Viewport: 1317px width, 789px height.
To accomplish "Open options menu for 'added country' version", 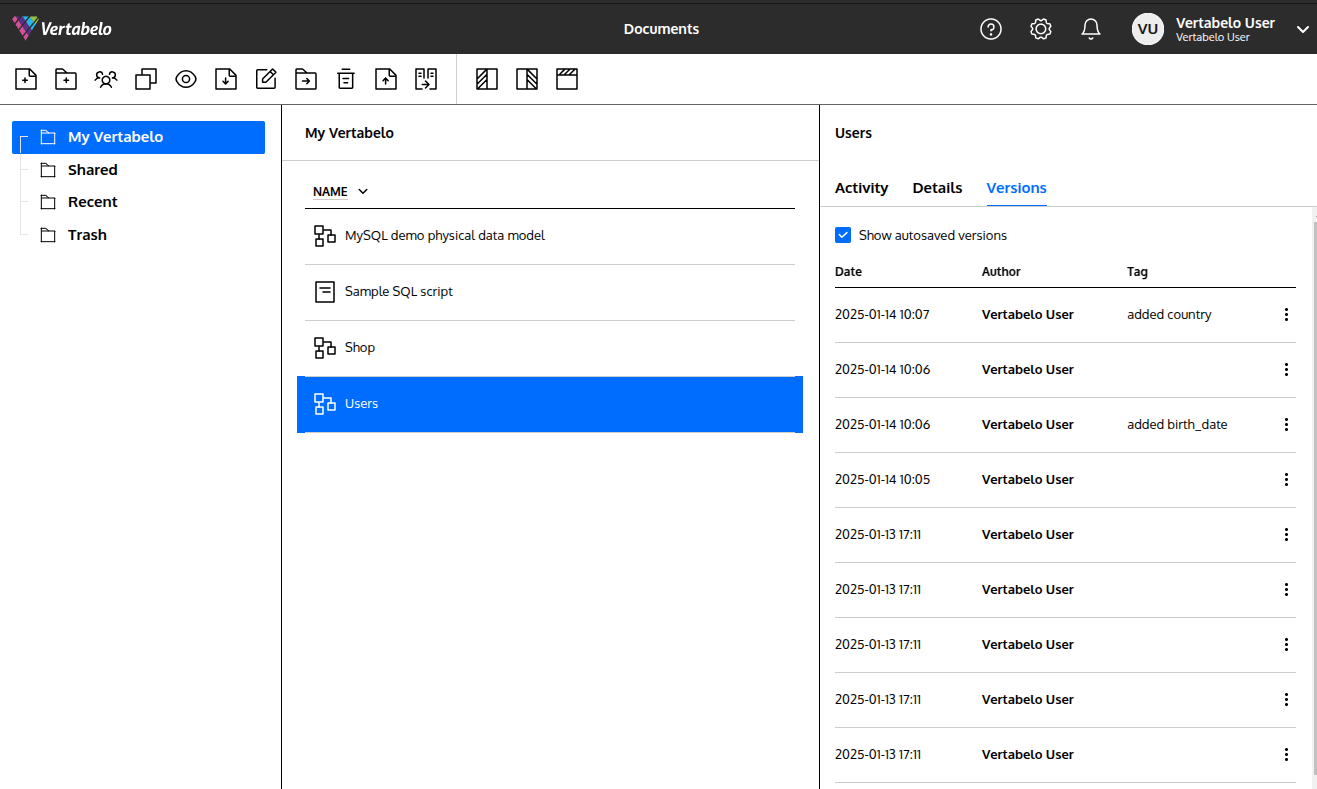I will point(1286,314).
